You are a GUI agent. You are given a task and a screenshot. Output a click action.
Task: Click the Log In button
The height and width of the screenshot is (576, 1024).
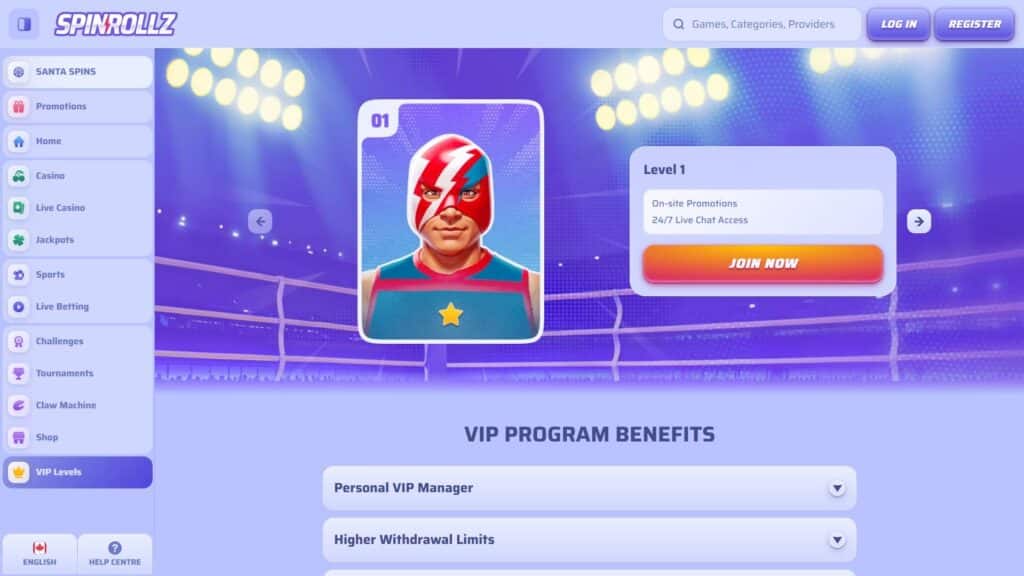pos(899,24)
